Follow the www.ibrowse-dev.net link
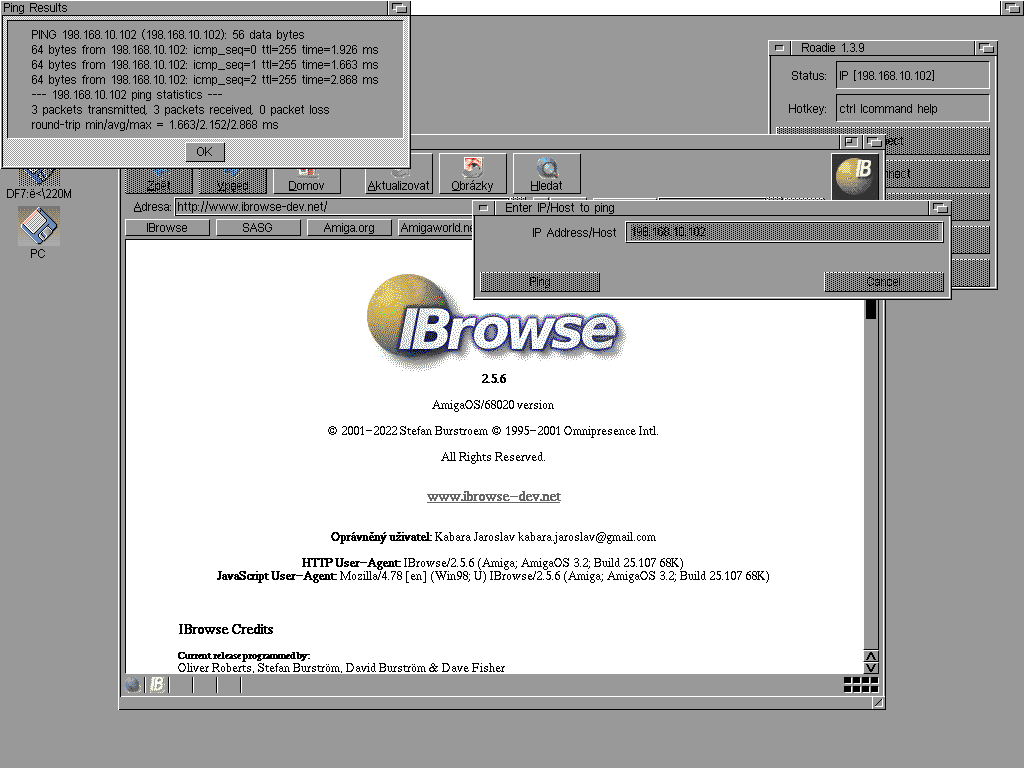 pyautogui.click(x=493, y=496)
